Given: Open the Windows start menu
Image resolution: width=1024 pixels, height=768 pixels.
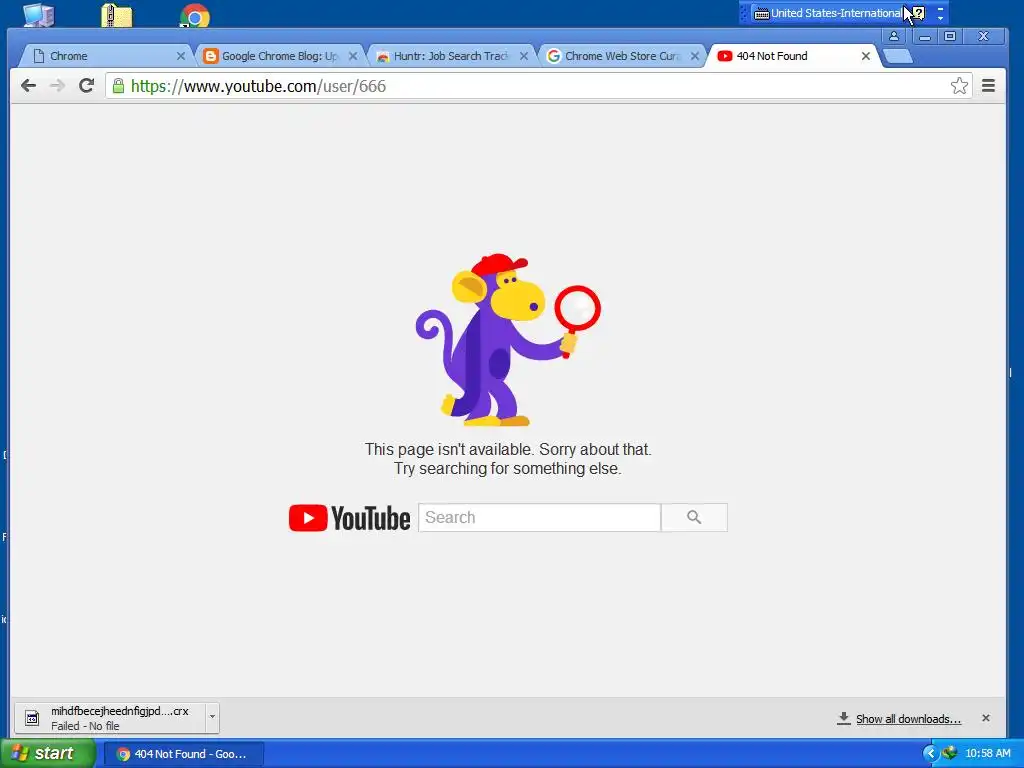Looking at the screenshot, I should (x=47, y=754).
